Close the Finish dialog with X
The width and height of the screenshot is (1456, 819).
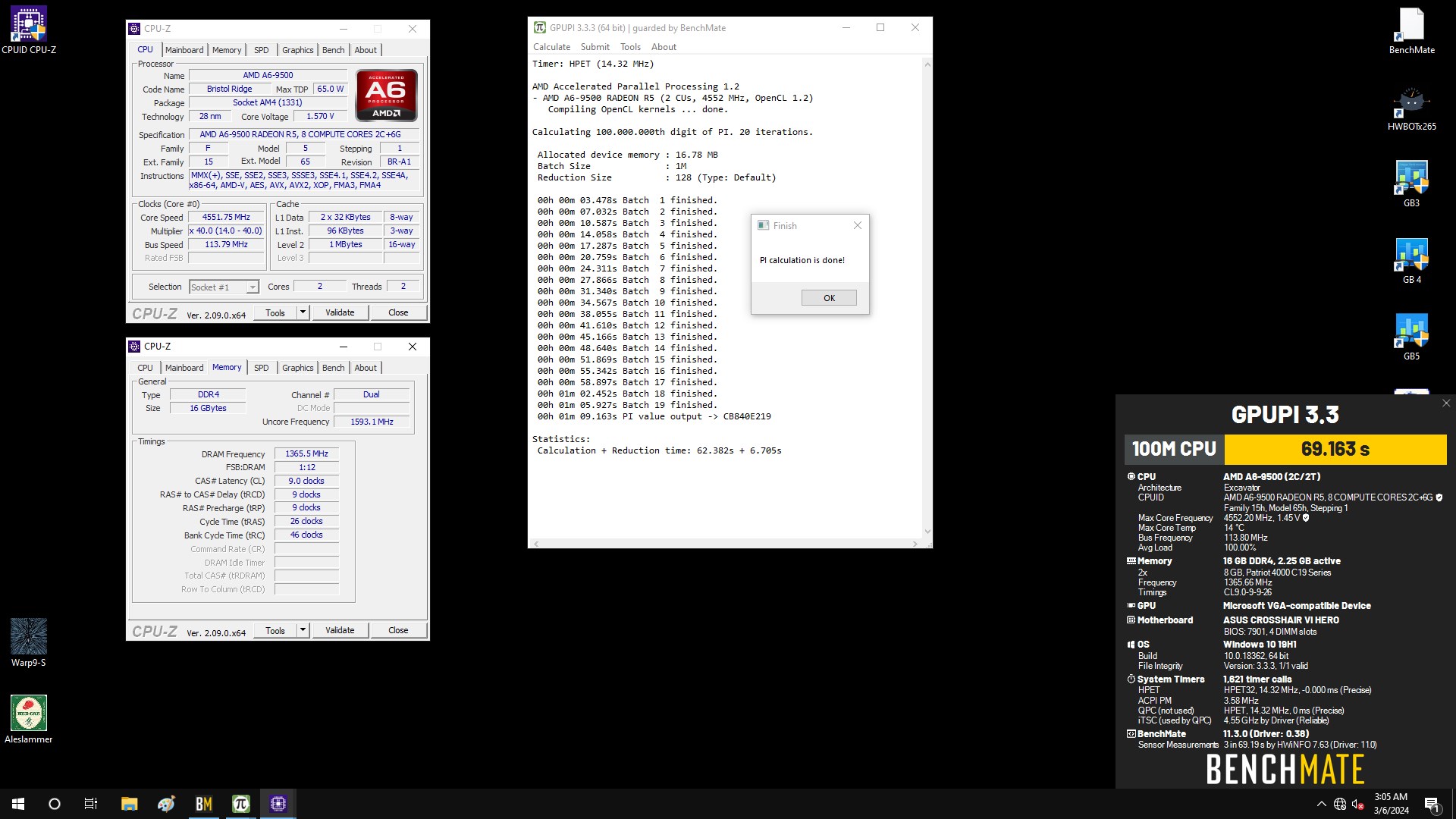click(x=858, y=225)
